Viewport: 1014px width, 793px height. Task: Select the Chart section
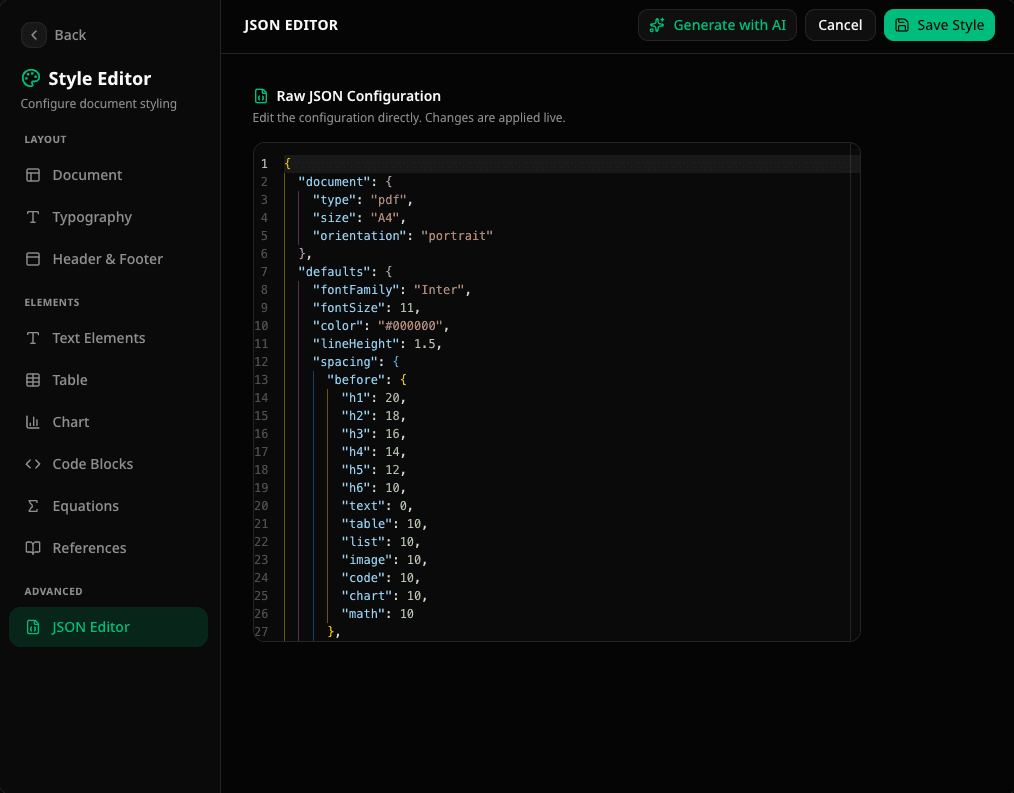pyautogui.click(x=109, y=422)
